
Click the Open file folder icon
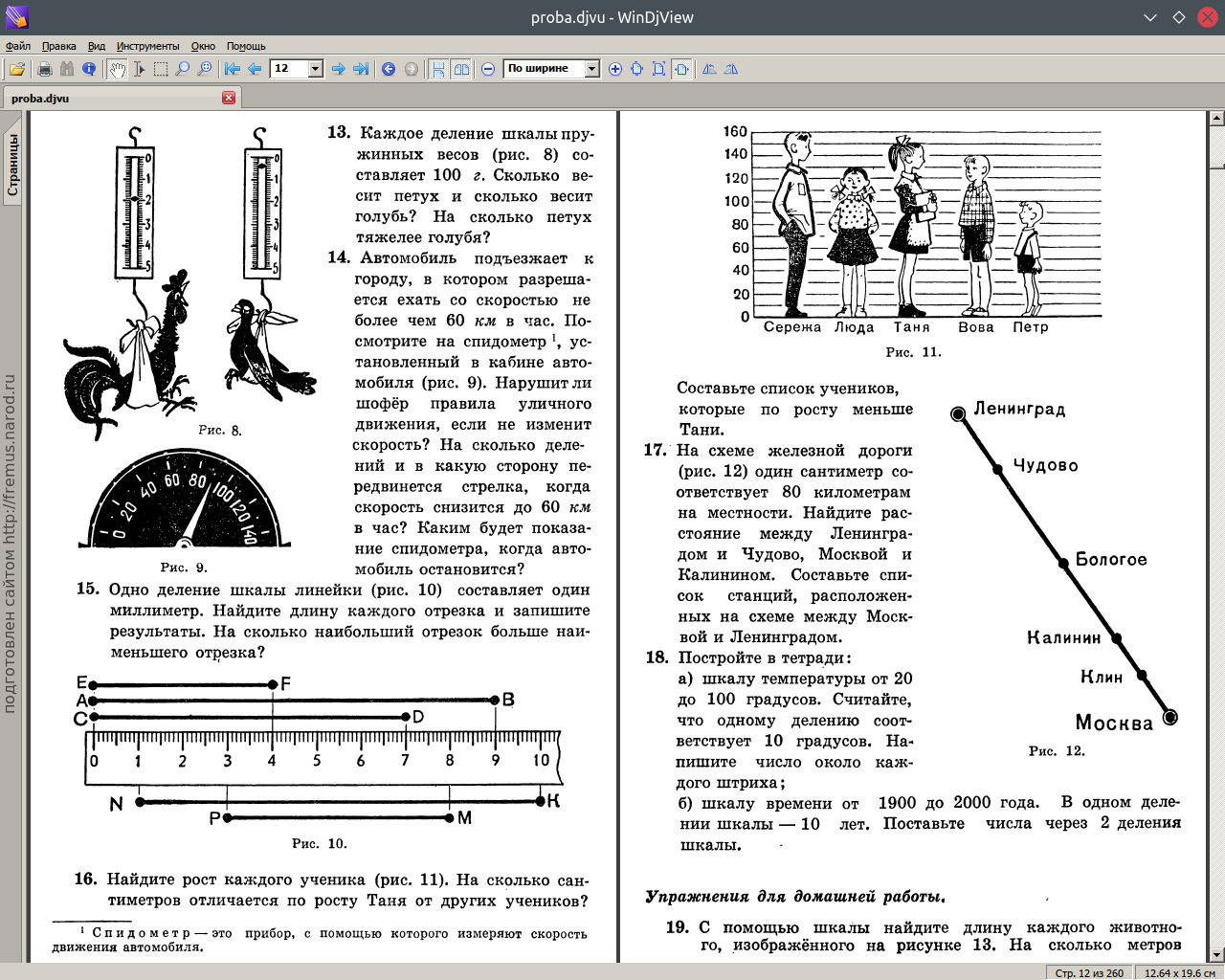click(17, 69)
